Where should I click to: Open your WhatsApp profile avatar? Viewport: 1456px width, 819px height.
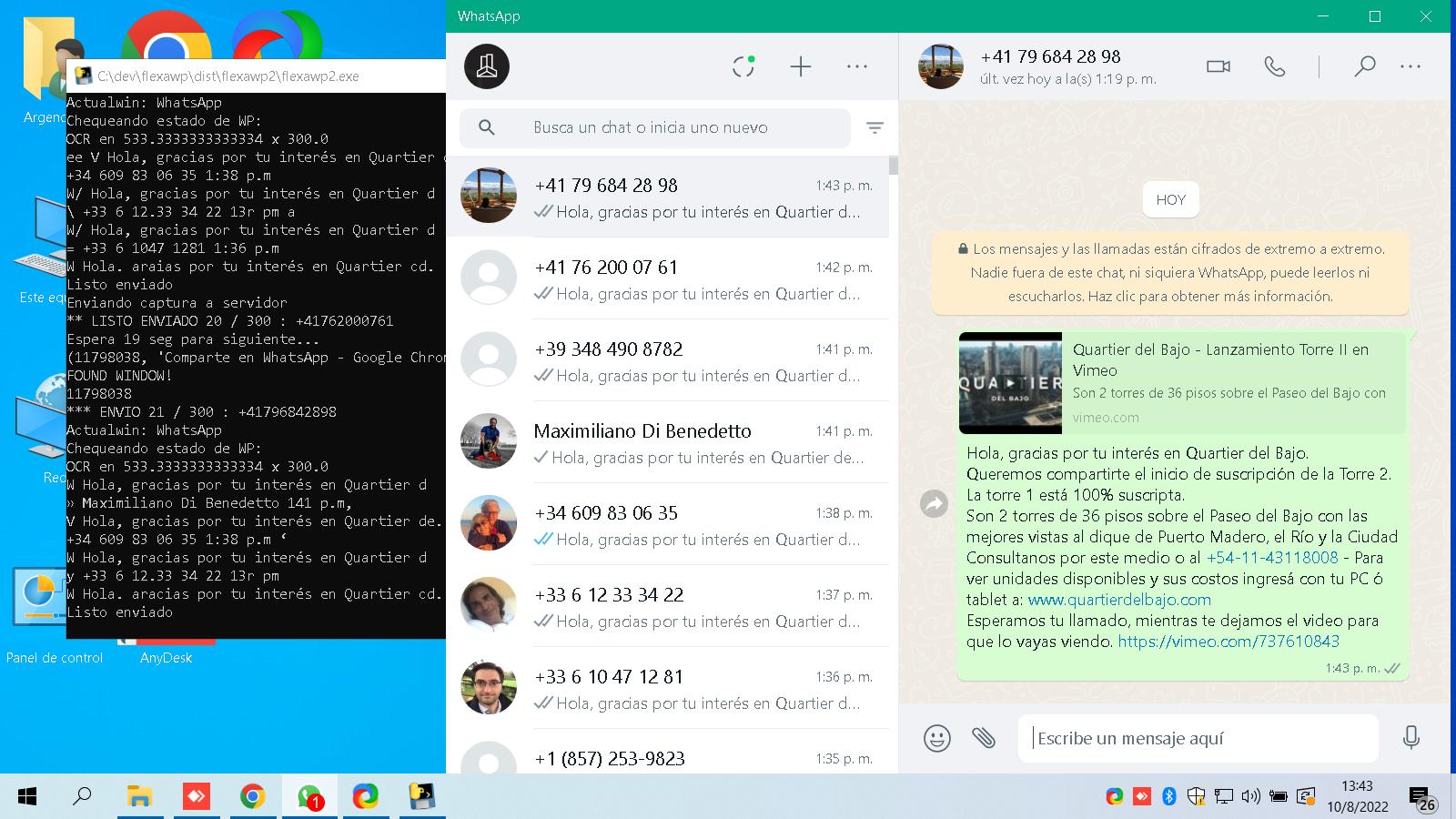pos(487,66)
